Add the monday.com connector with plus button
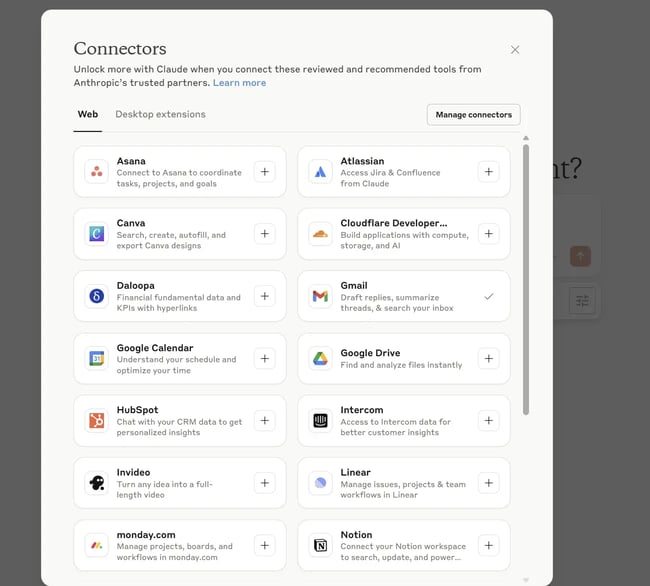 tap(265, 545)
